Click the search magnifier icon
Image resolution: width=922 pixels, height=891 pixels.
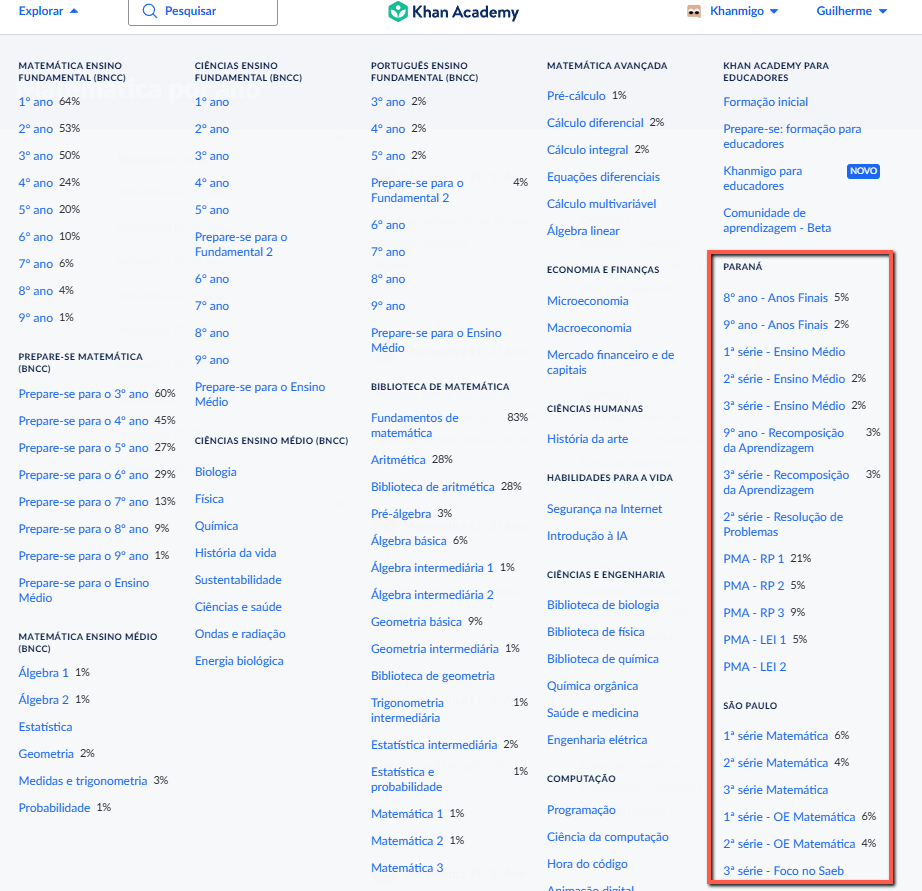point(149,11)
